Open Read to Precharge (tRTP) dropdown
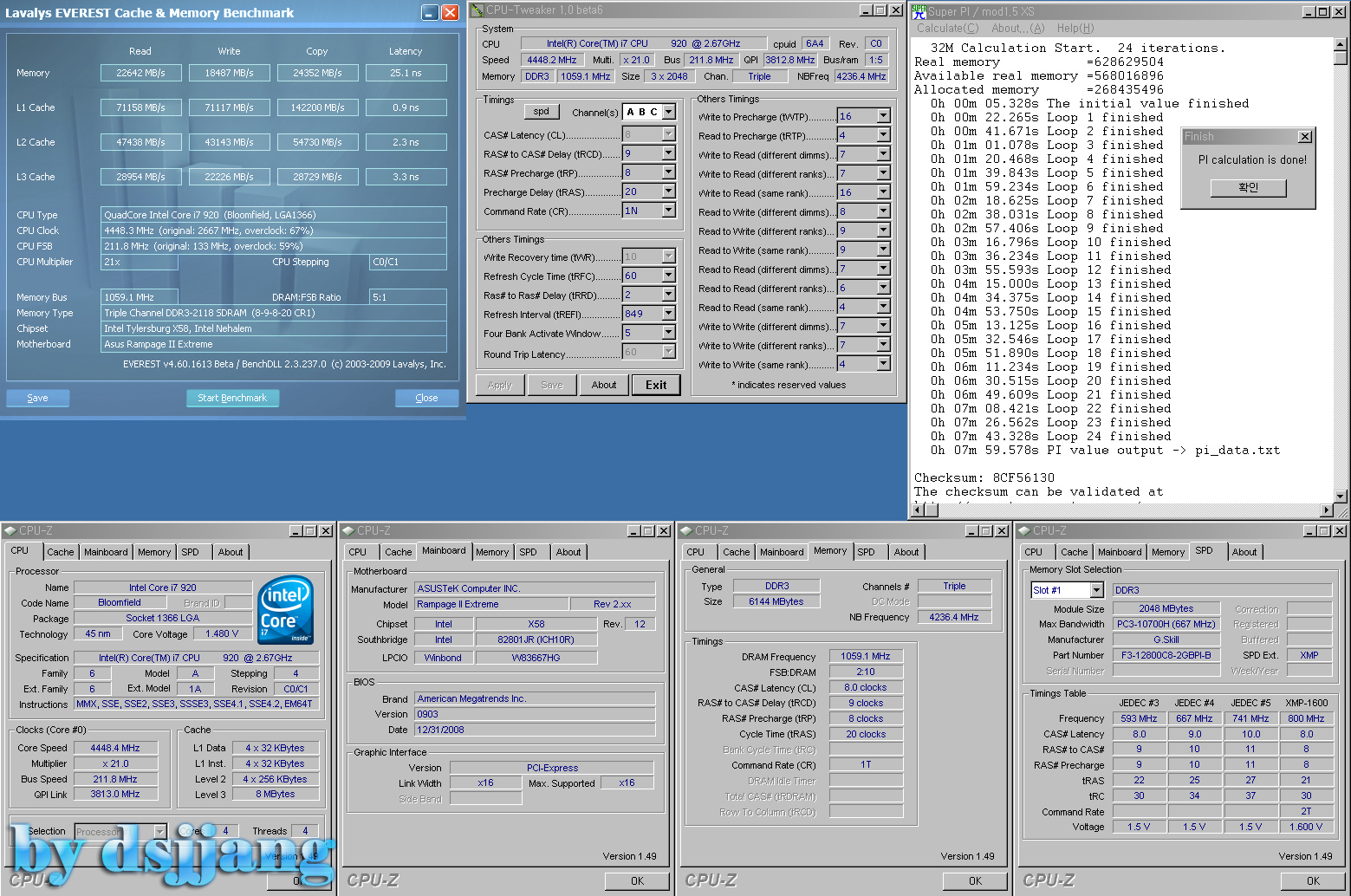The image size is (1351, 896). (x=883, y=135)
